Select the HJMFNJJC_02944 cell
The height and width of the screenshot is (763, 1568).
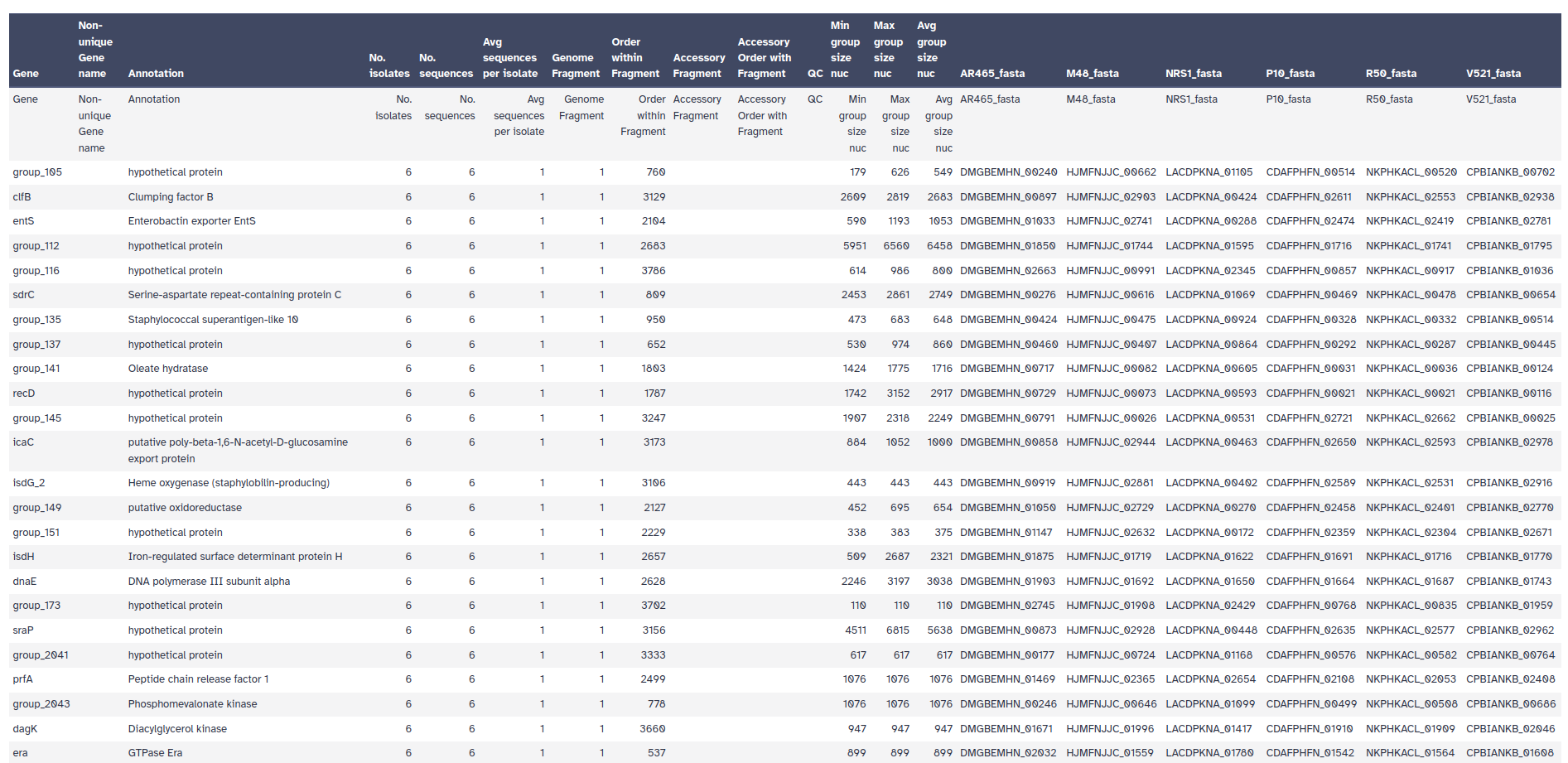point(1110,442)
